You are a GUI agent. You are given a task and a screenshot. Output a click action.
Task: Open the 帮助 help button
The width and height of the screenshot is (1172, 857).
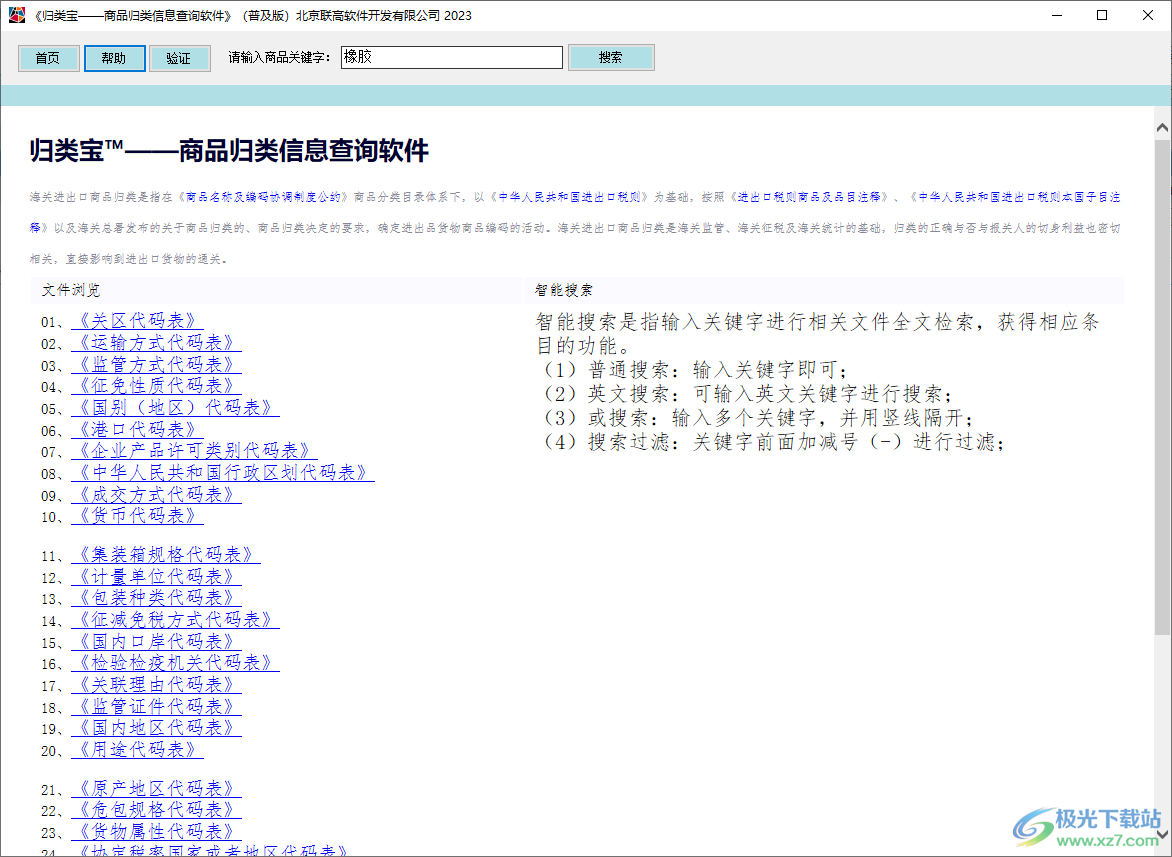click(x=114, y=58)
